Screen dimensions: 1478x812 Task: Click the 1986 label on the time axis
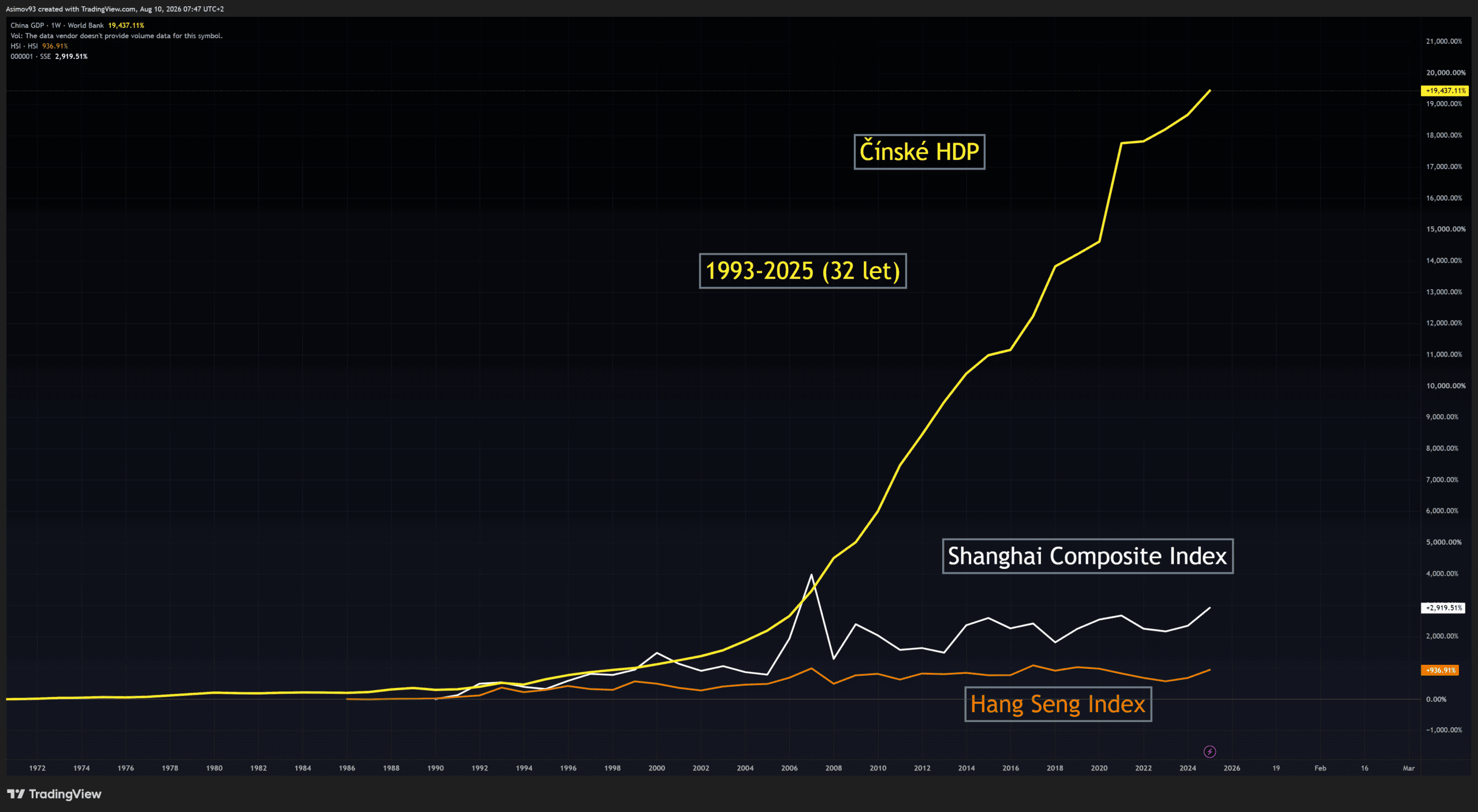pyautogui.click(x=347, y=768)
